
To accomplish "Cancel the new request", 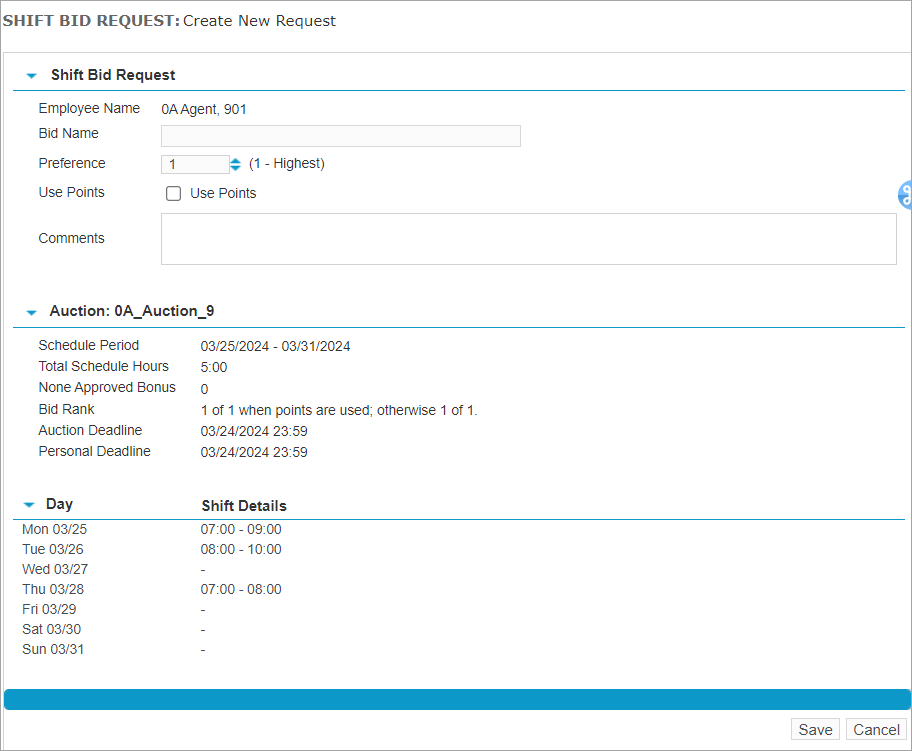I will click(x=876, y=730).
